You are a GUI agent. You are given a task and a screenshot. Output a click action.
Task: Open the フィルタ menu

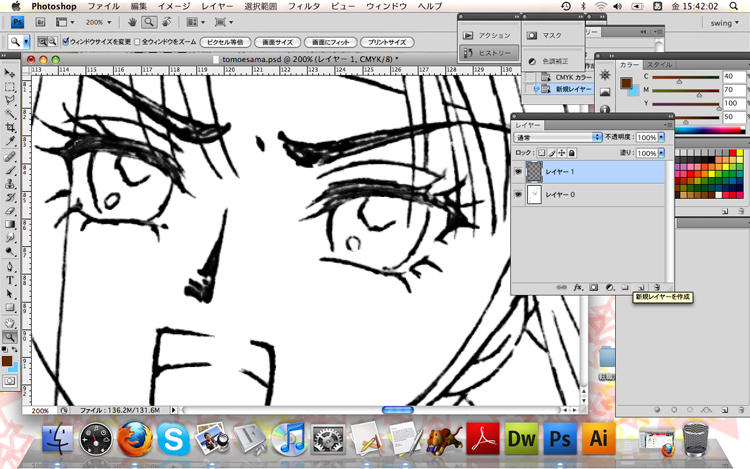coord(304,6)
